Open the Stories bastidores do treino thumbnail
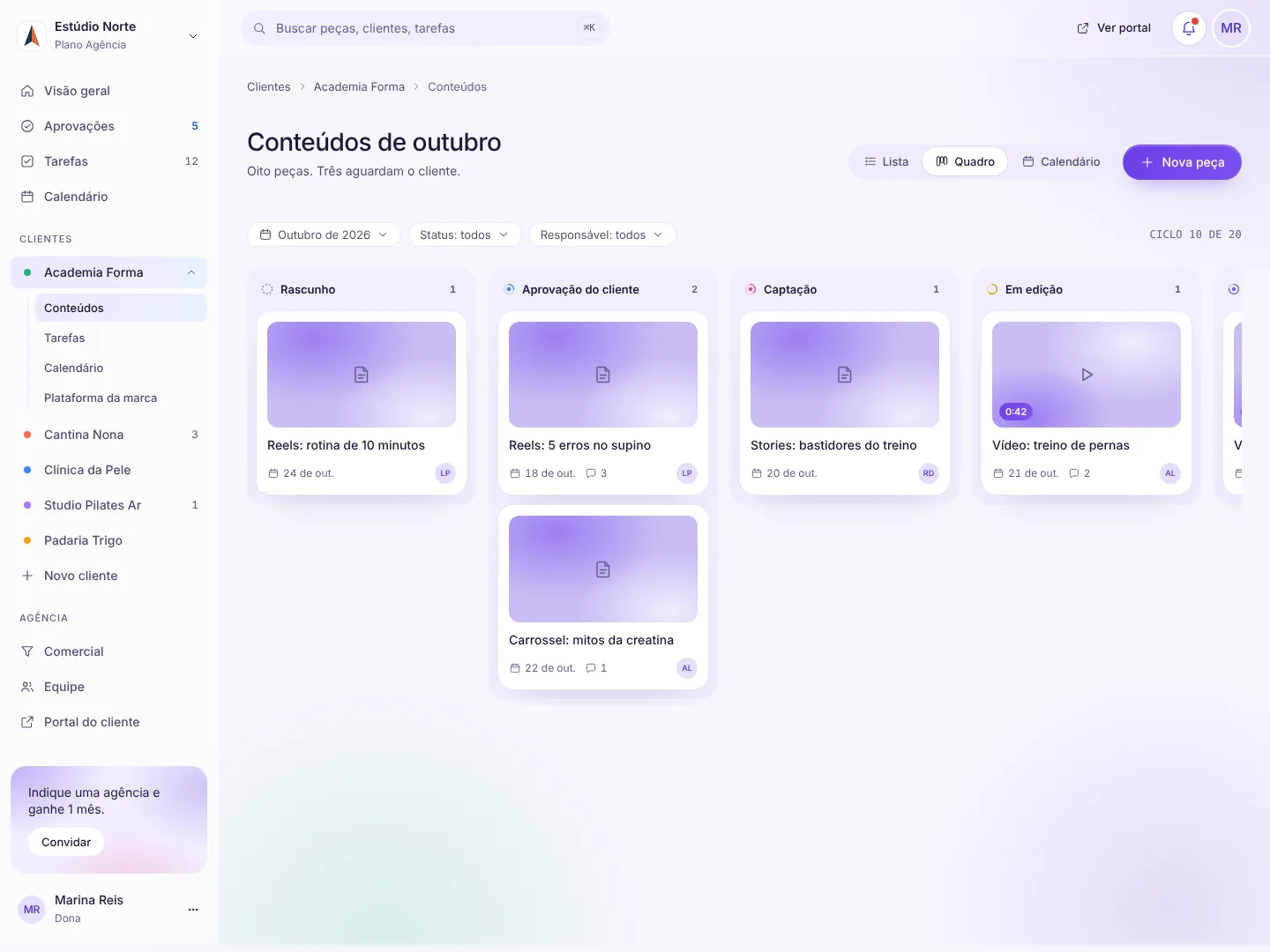The height and width of the screenshot is (952, 1270). [845, 375]
